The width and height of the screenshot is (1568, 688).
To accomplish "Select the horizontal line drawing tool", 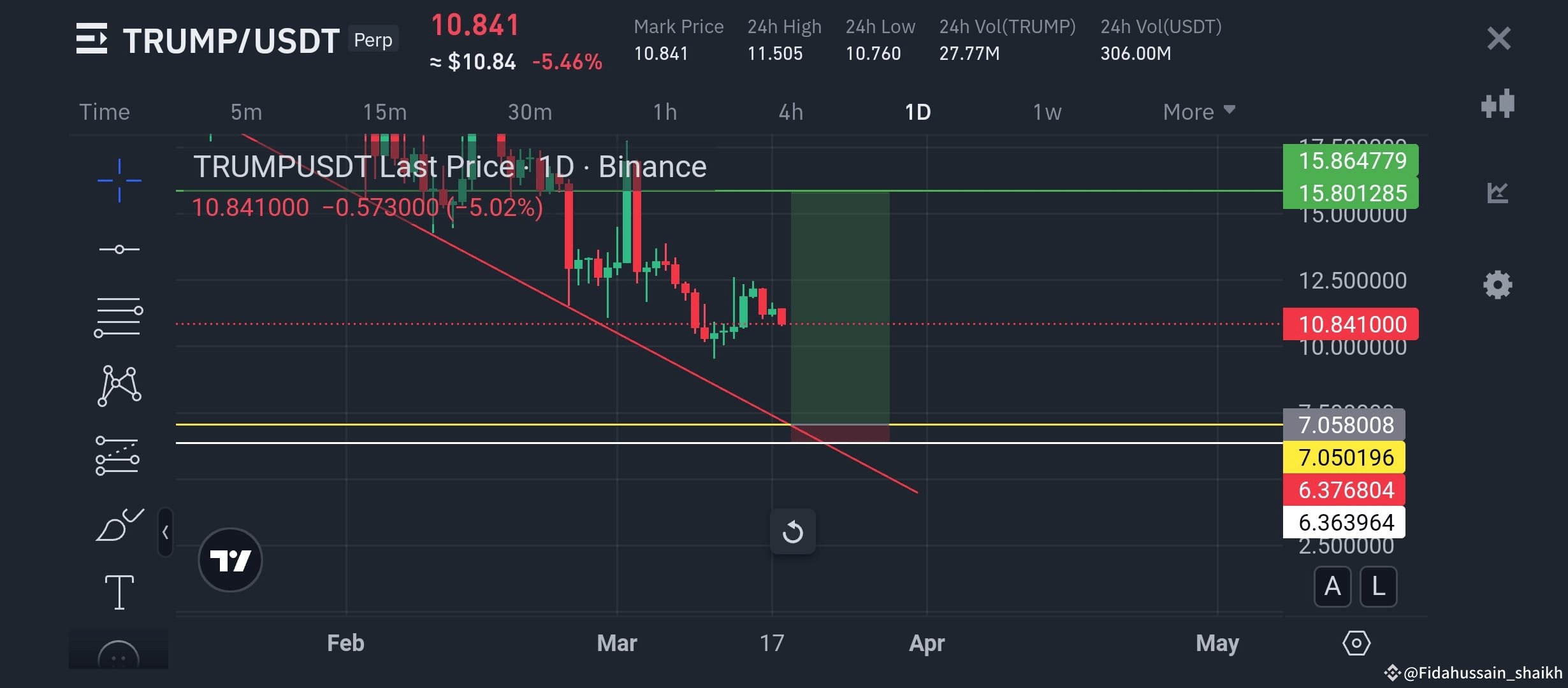I will coord(119,249).
